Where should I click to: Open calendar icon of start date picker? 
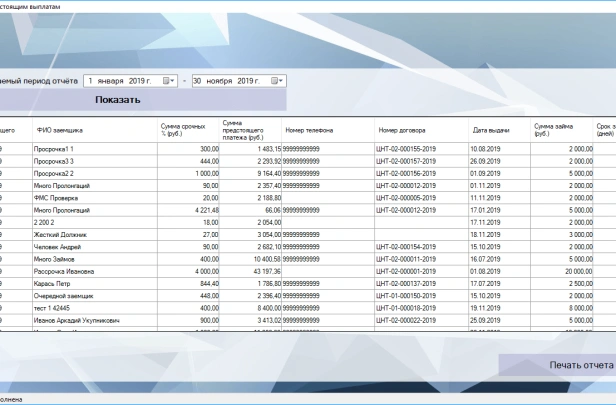pyautogui.click(x=168, y=81)
